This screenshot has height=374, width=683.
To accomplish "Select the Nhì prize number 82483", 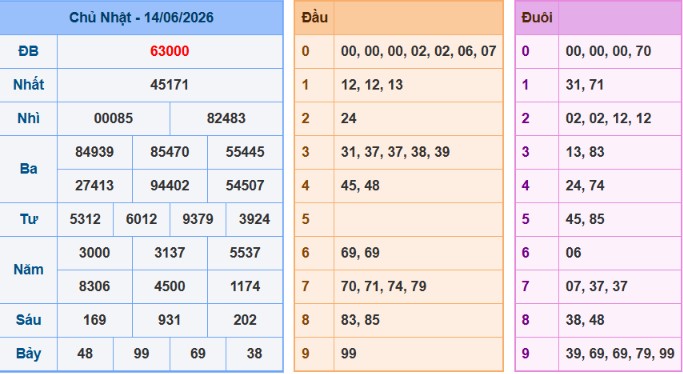I will (x=226, y=118).
